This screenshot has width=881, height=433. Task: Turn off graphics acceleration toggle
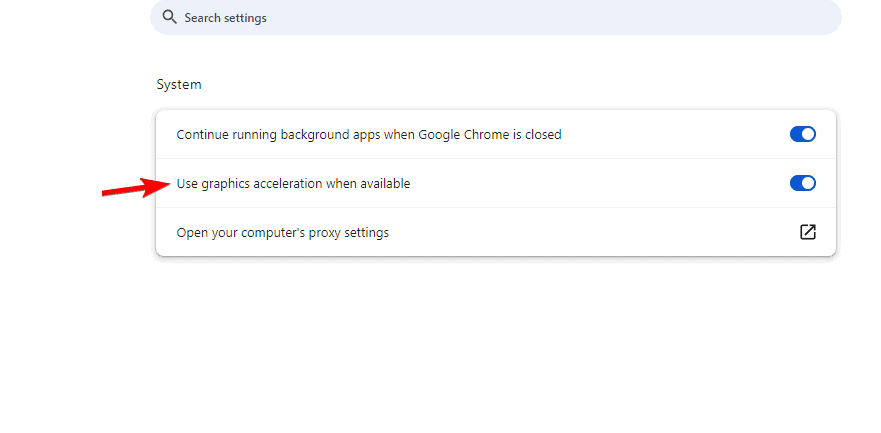803,183
